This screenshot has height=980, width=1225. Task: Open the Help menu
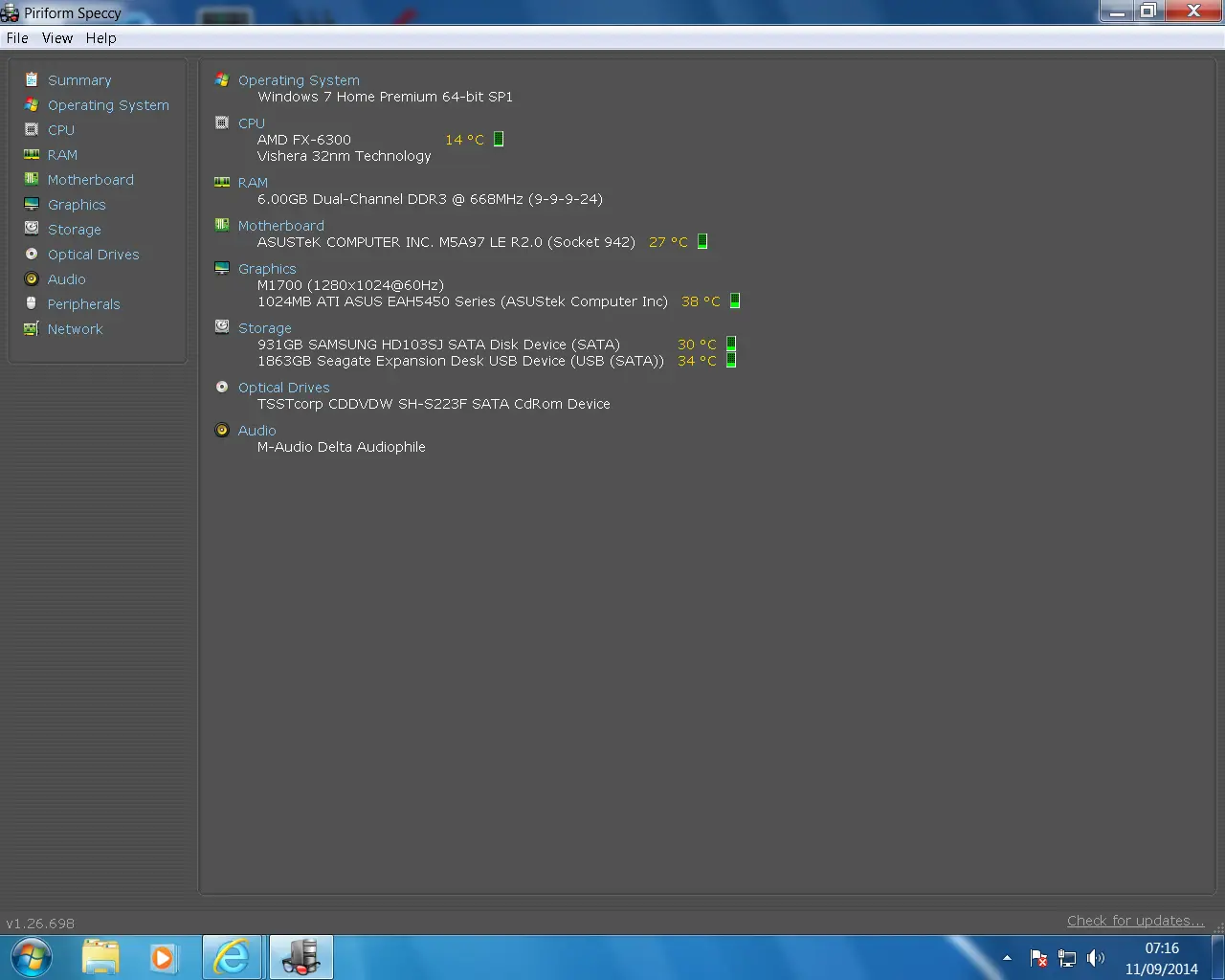tap(100, 38)
